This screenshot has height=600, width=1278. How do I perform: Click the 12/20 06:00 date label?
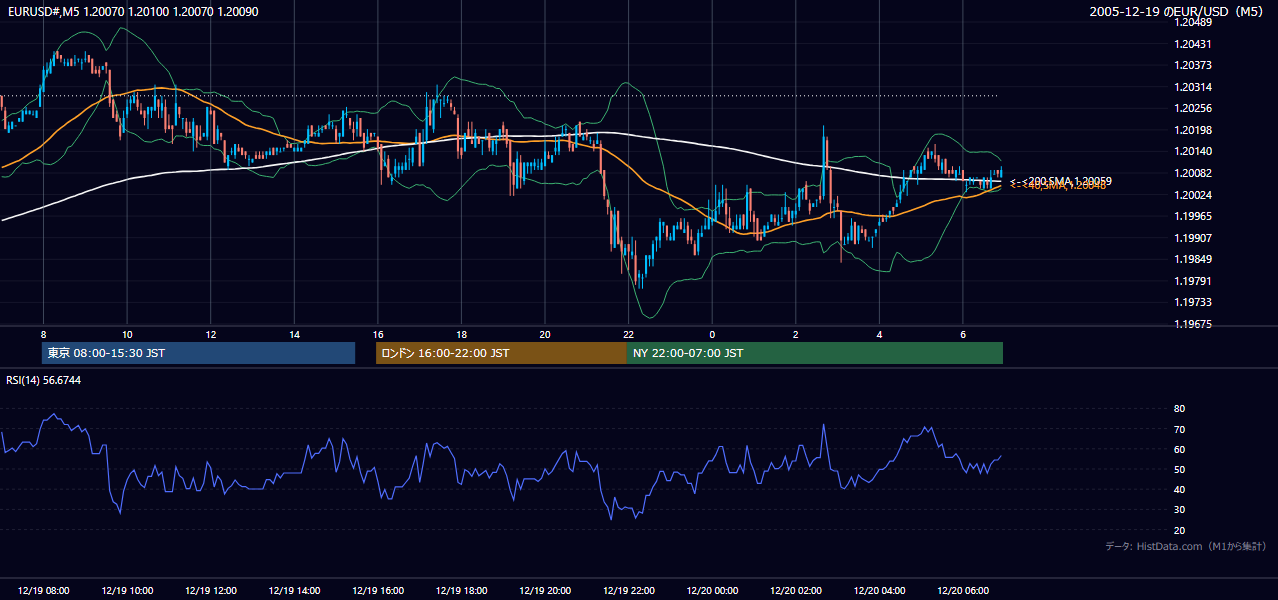click(x=964, y=591)
